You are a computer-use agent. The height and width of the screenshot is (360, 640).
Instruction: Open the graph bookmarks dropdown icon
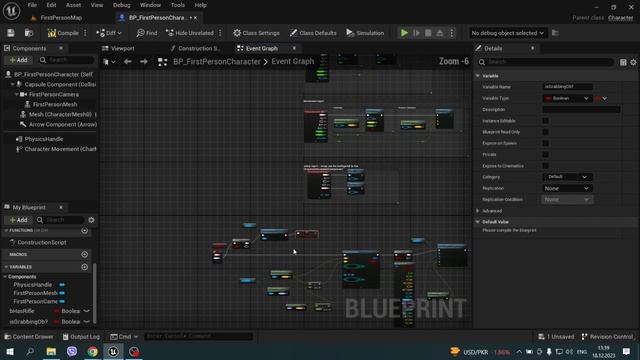pos(109,62)
